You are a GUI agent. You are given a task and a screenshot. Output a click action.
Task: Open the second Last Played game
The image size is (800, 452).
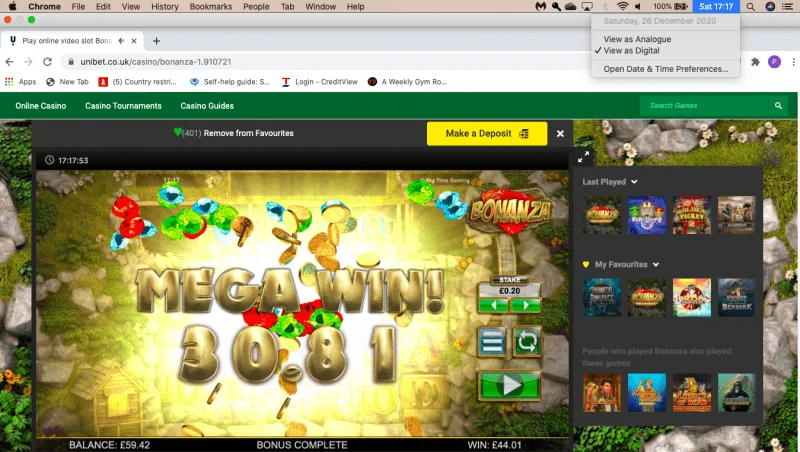[x=647, y=215]
